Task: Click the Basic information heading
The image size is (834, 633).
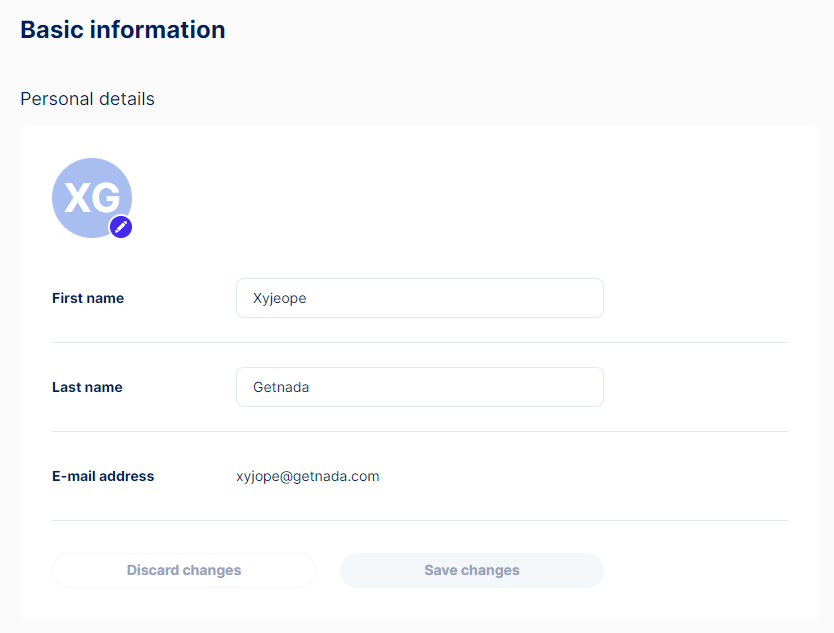Action: [123, 29]
